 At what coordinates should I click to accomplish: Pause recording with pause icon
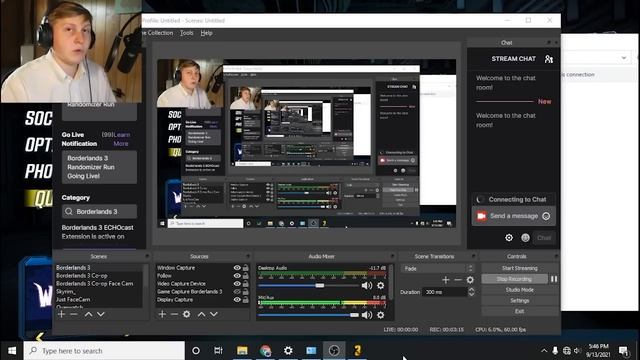tap(554, 279)
